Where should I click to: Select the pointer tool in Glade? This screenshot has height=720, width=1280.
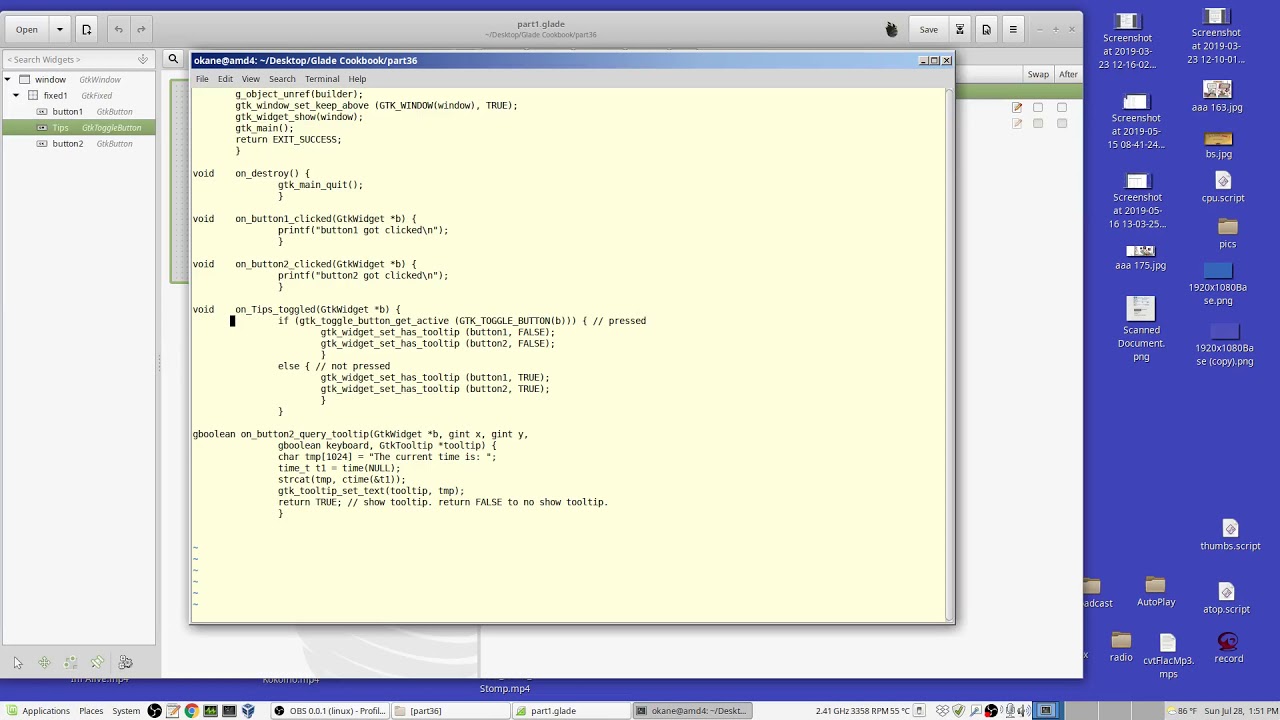(17, 662)
